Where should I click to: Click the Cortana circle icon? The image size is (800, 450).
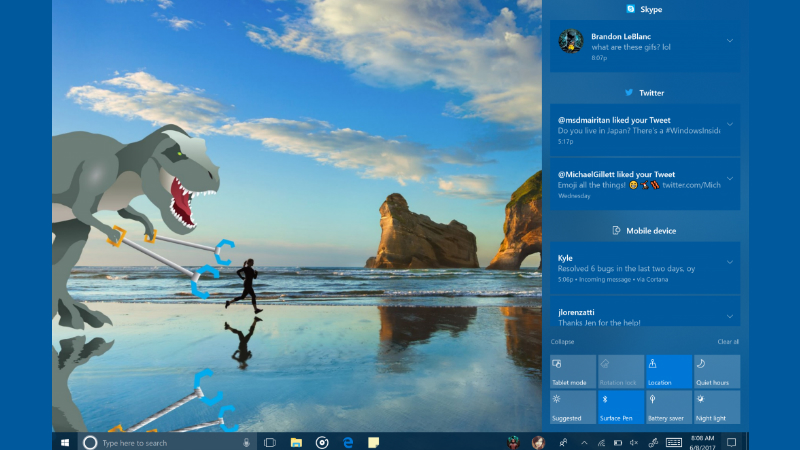tap(89, 441)
